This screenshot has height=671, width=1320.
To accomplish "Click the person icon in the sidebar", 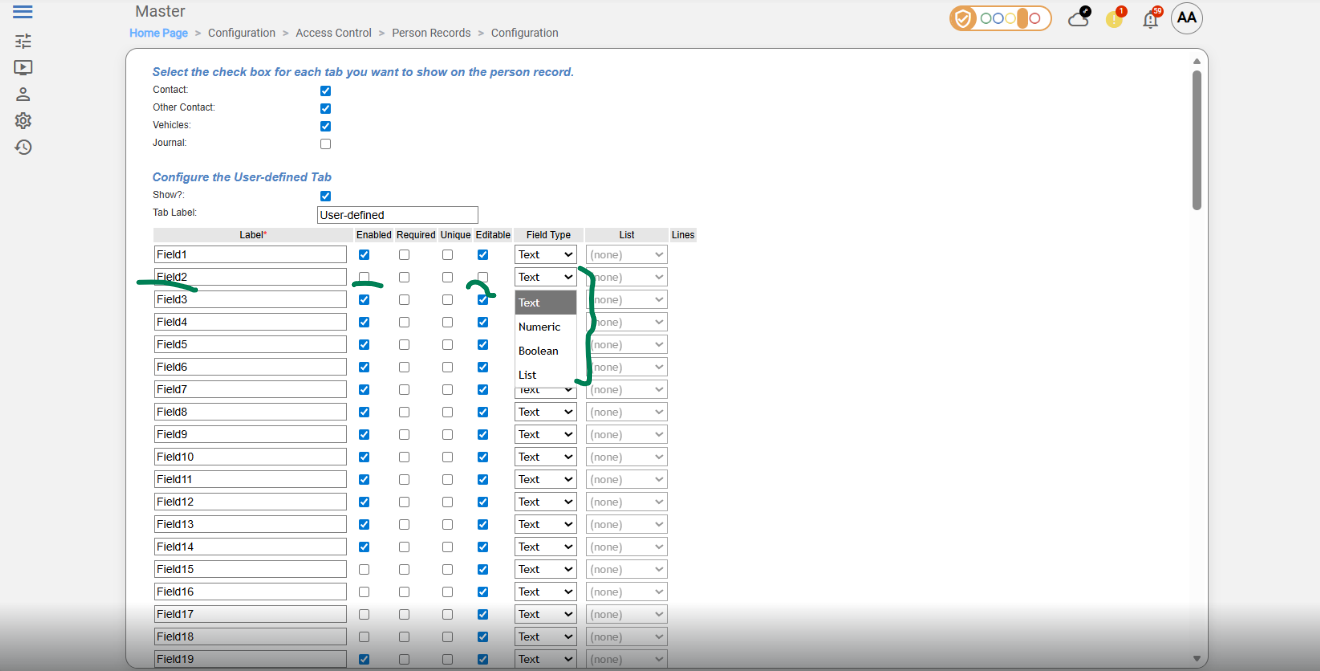I will (23, 94).
